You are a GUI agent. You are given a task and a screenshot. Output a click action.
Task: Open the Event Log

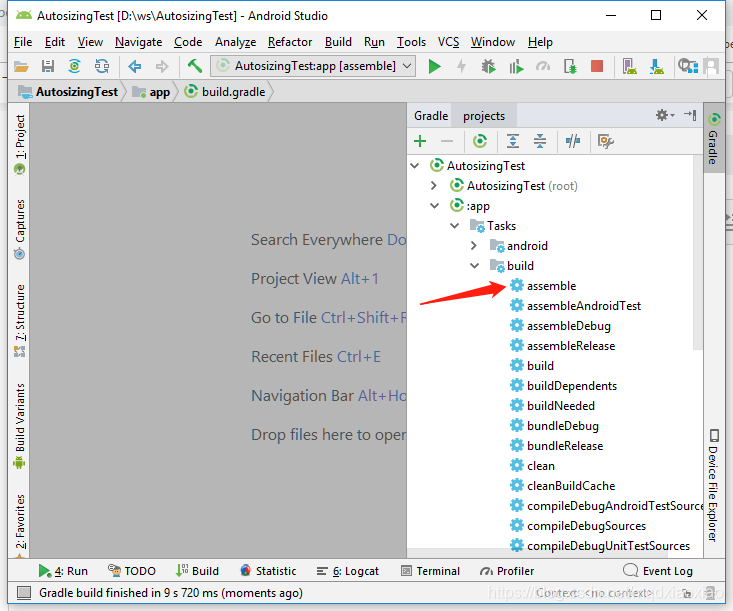[658, 571]
